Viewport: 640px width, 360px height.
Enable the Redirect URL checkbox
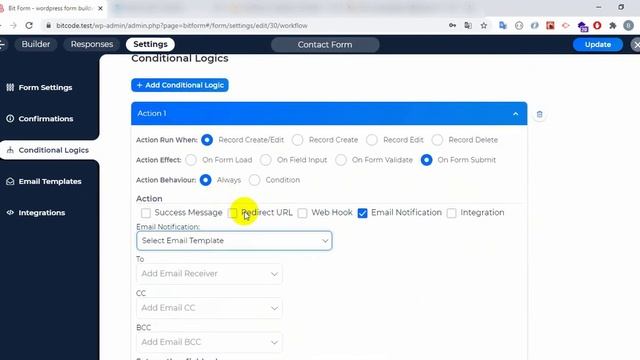point(233,213)
